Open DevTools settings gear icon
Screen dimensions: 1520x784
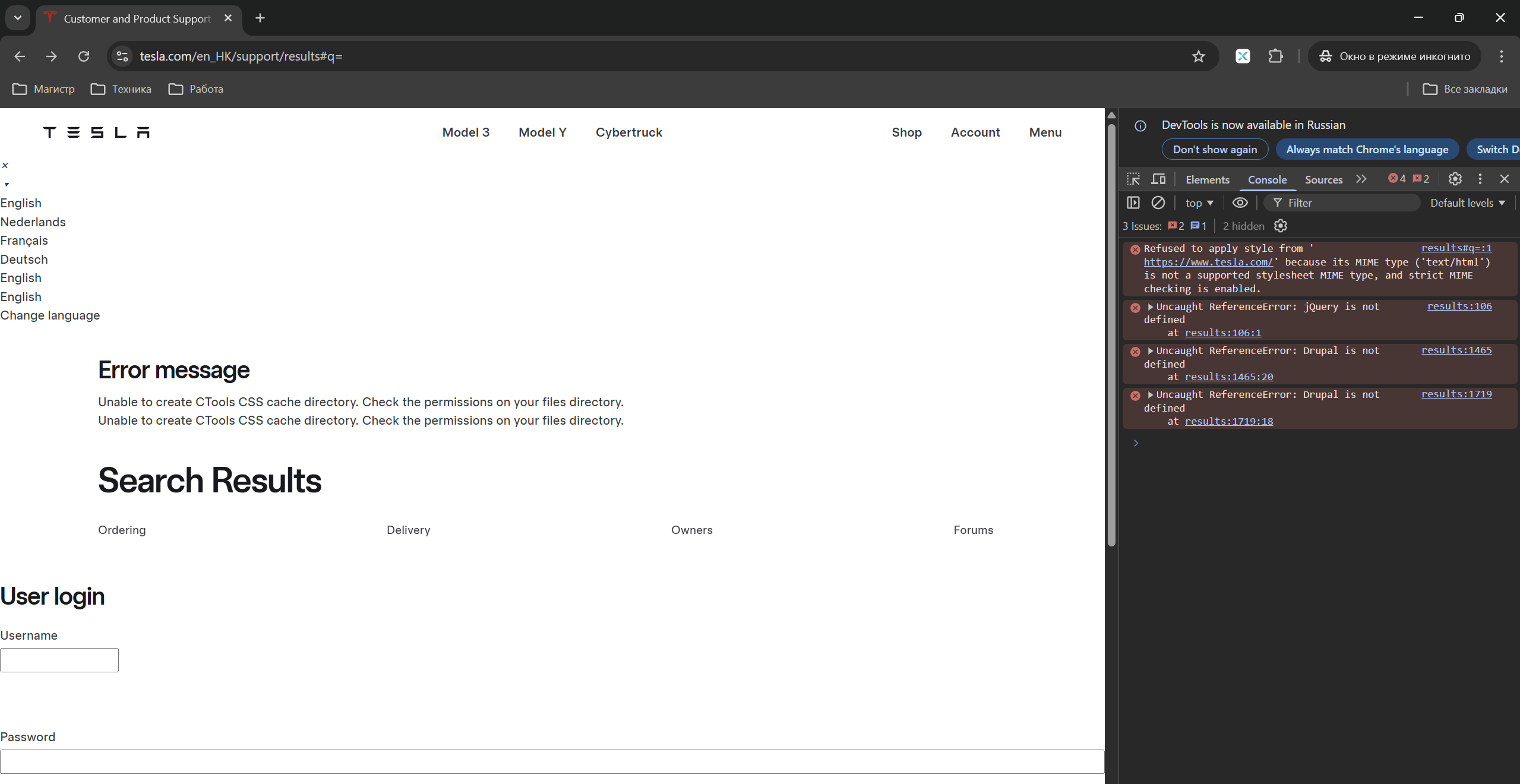tap(1455, 179)
